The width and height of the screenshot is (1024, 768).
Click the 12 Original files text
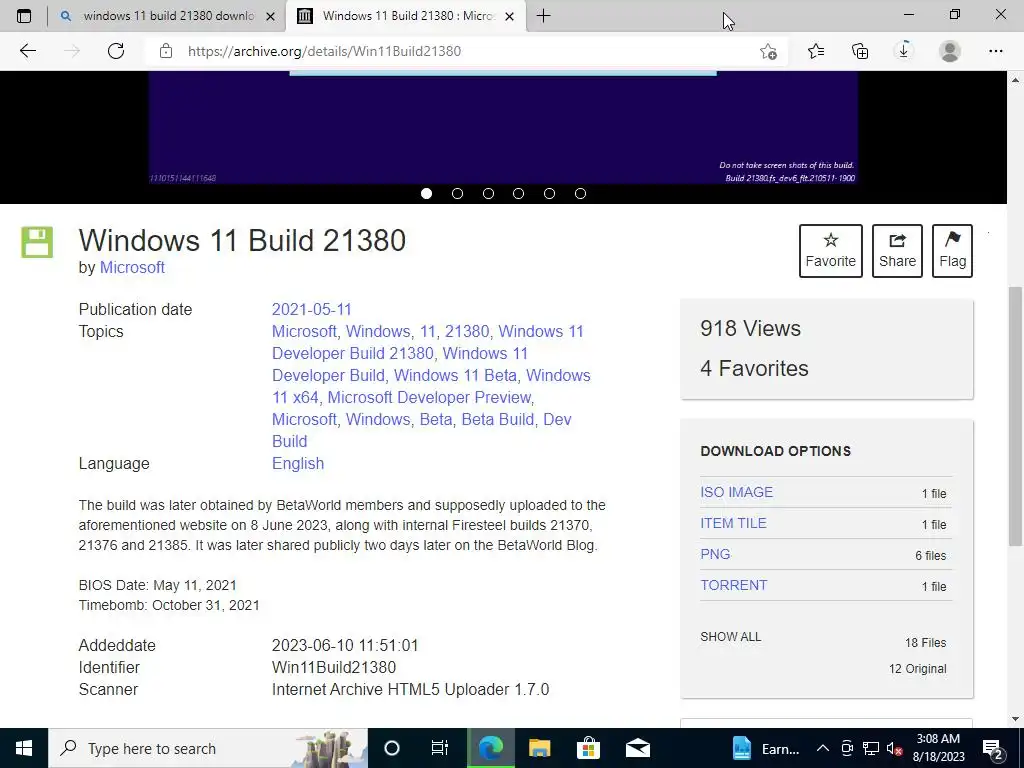click(x=918, y=669)
